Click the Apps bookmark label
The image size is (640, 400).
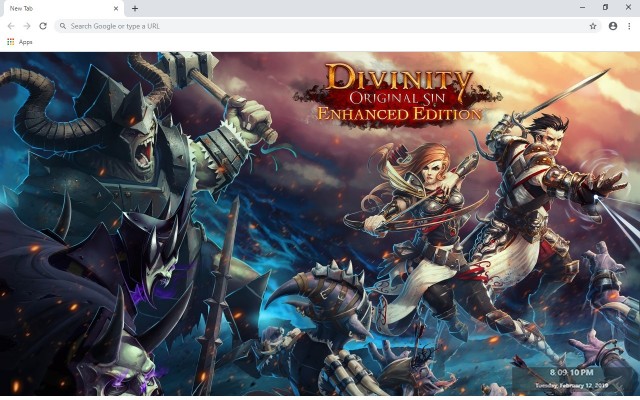click(25, 42)
